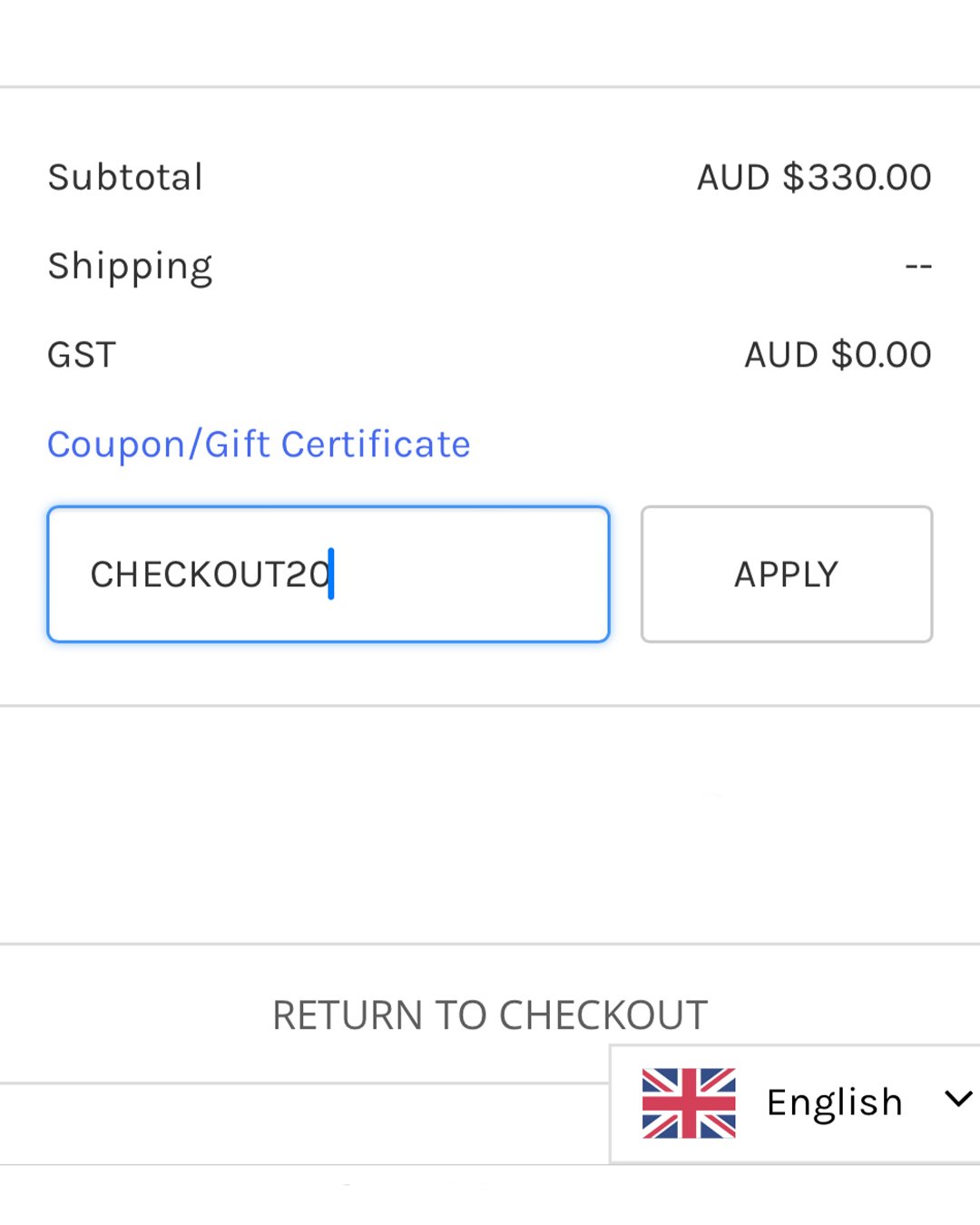Place cursor on the CHECKOUT20 text

211,574
